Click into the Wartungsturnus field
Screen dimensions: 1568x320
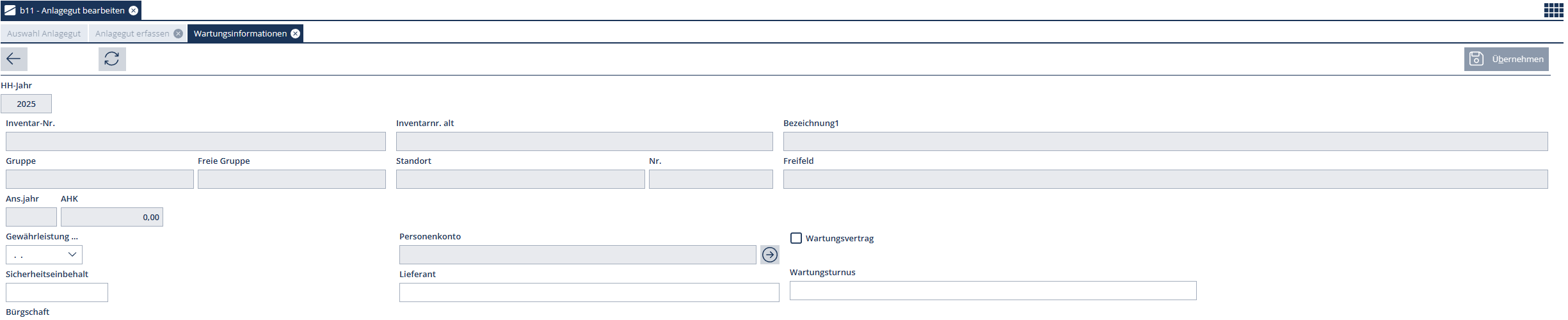pyautogui.click(x=993, y=291)
